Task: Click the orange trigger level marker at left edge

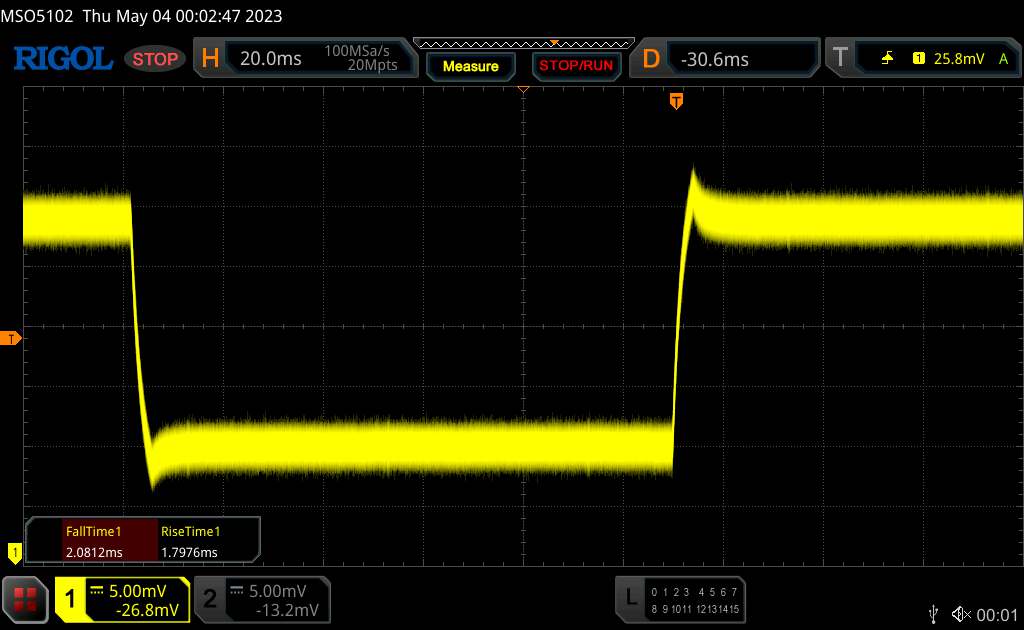Action: pos(11,339)
